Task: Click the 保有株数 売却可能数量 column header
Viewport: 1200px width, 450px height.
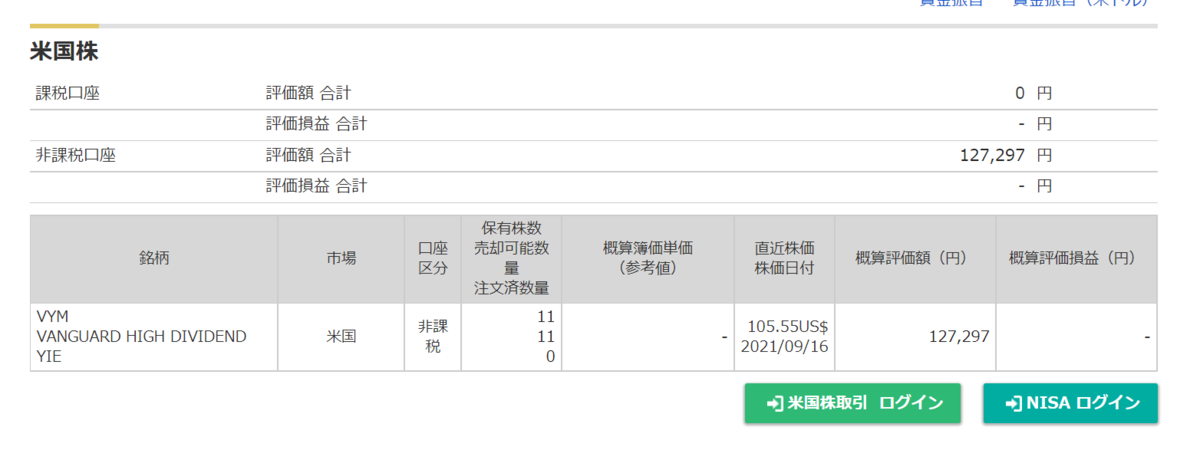Action: pos(511,259)
